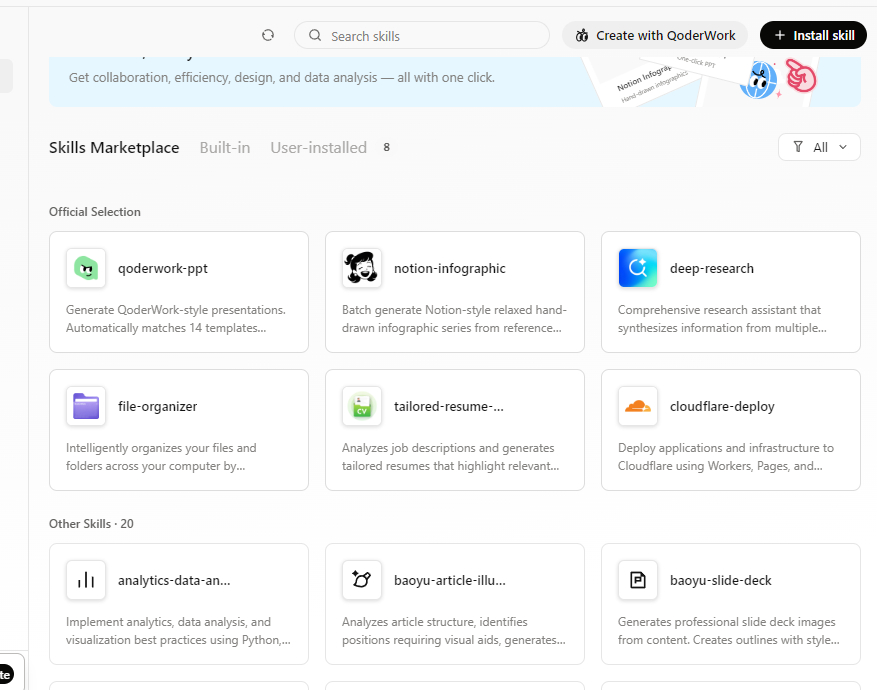Click the refresh icon beside search

click(268, 35)
